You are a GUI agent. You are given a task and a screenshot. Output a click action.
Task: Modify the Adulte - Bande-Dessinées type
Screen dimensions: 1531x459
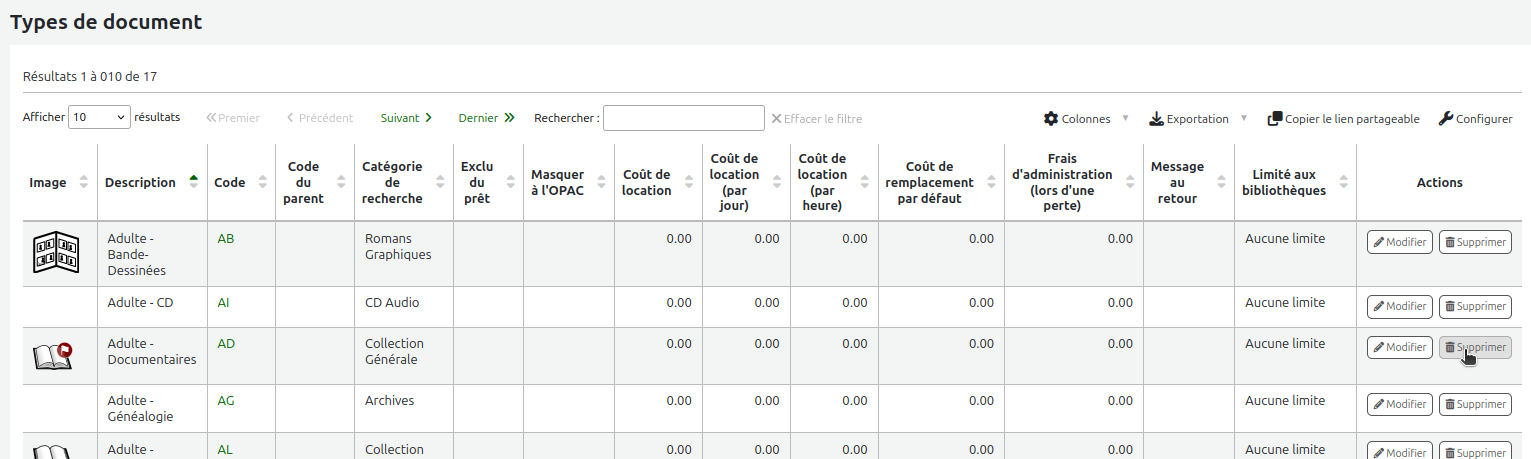(x=1400, y=242)
